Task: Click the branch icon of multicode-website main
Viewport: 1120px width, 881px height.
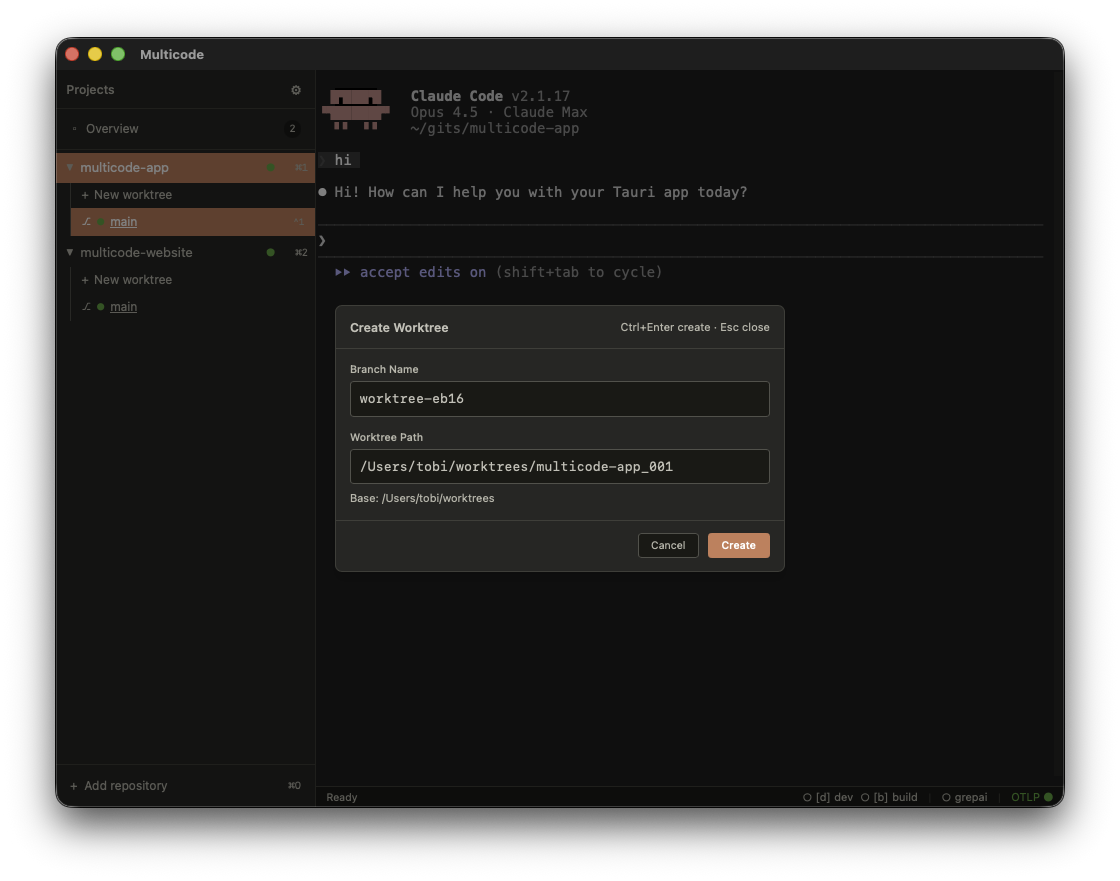Action: pyautogui.click(x=86, y=307)
